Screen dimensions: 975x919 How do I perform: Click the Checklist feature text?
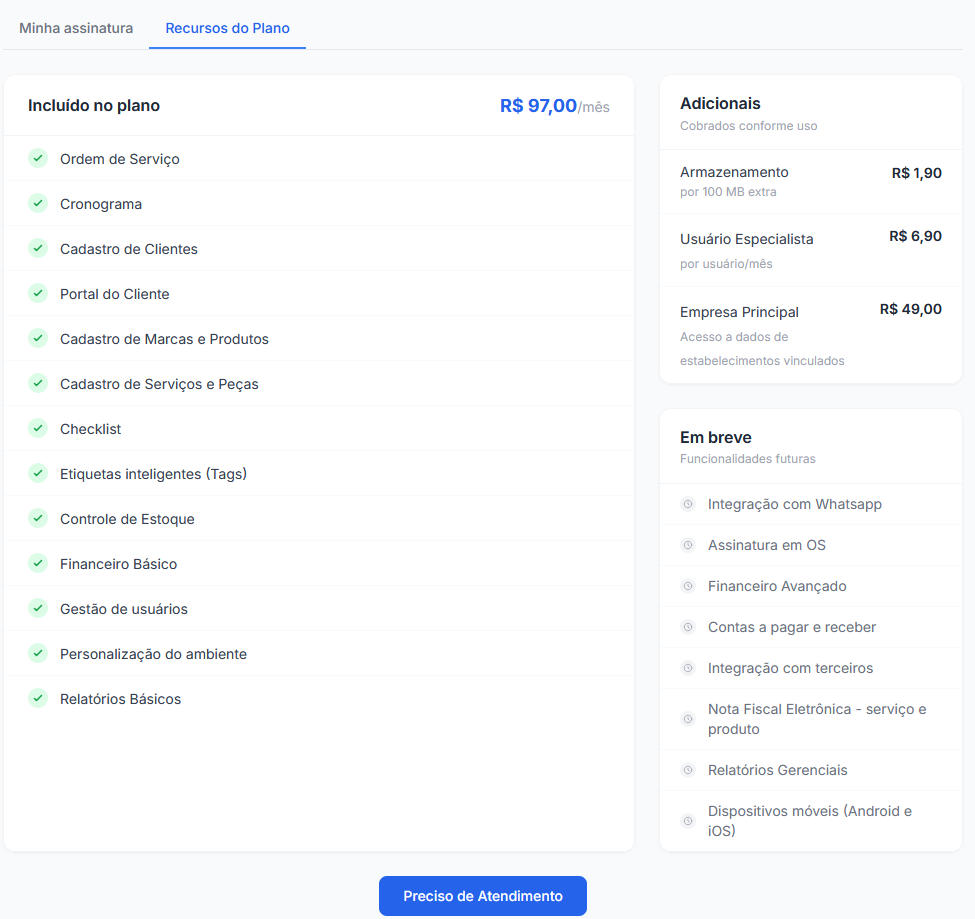click(x=91, y=429)
